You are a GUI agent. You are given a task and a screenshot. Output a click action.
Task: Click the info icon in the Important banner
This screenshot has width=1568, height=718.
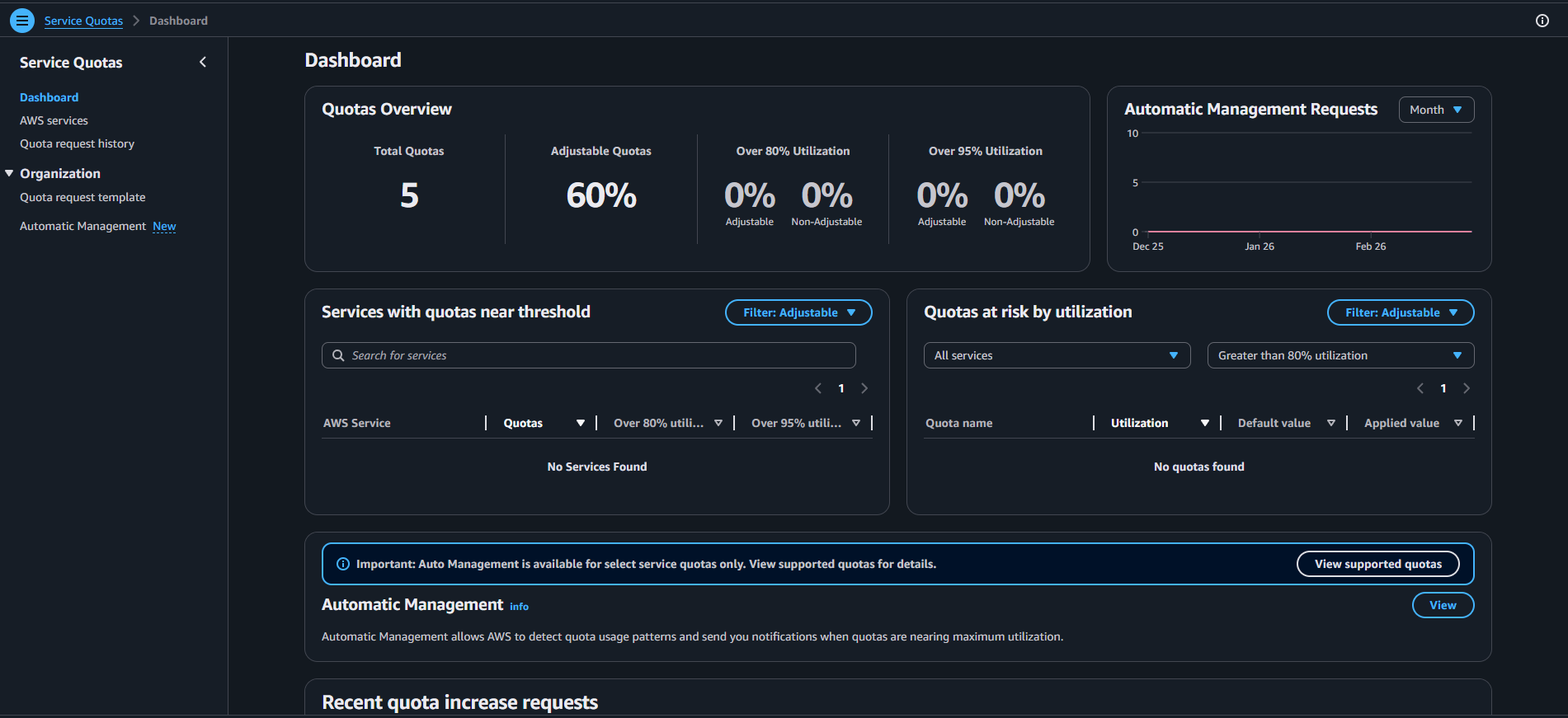(x=343, y=564)
